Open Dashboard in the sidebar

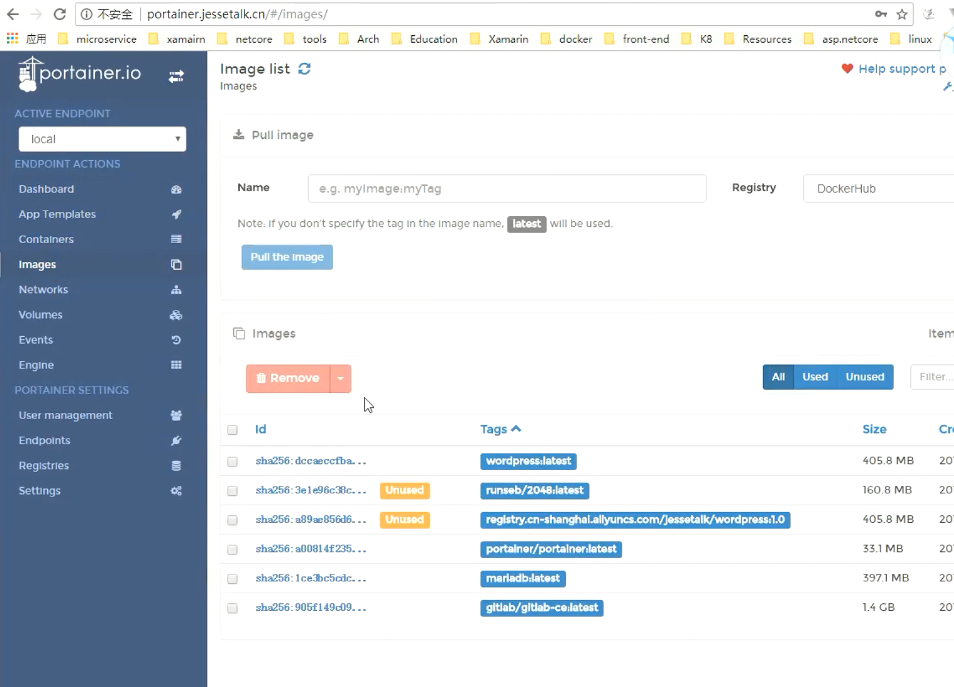46,189
